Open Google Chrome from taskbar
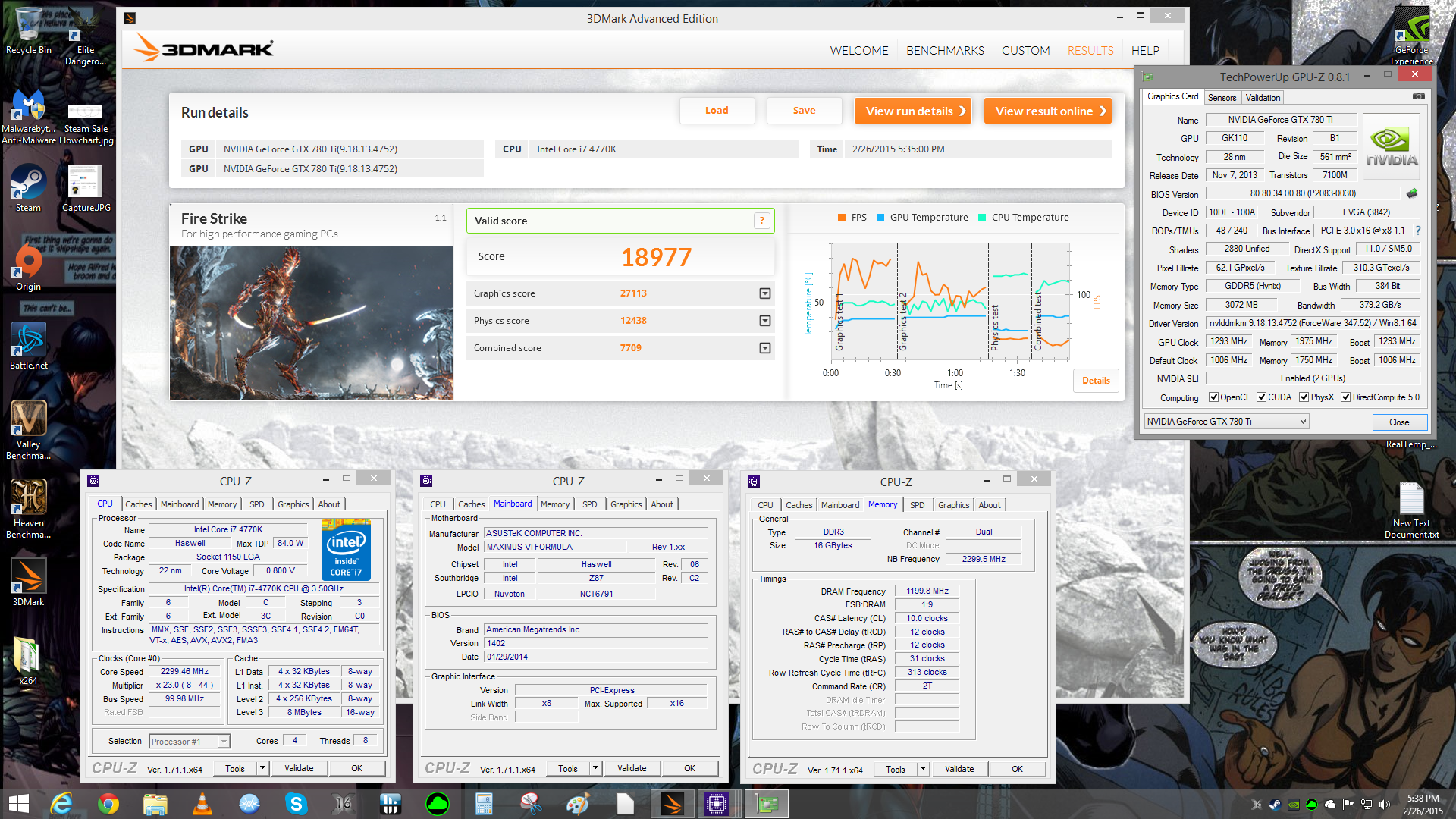The width and height of the screenshot is (1456, 819). click(x=108, y=804)
